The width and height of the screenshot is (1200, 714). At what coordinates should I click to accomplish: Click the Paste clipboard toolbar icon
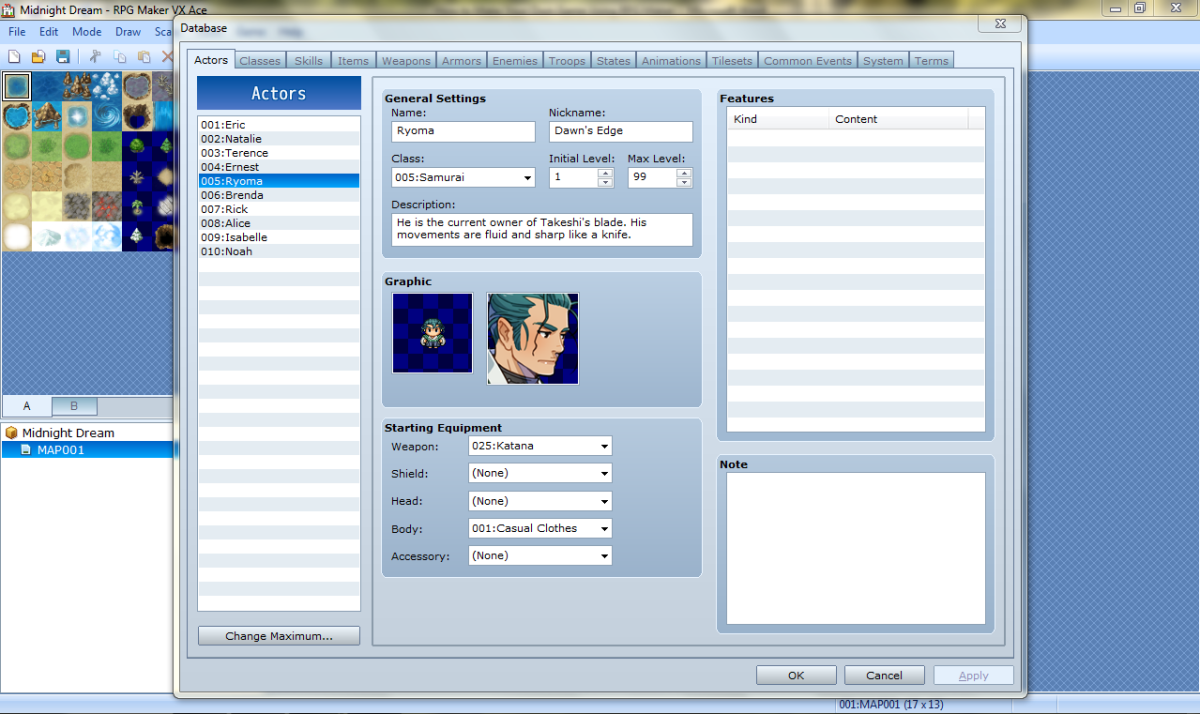[145, 57]
